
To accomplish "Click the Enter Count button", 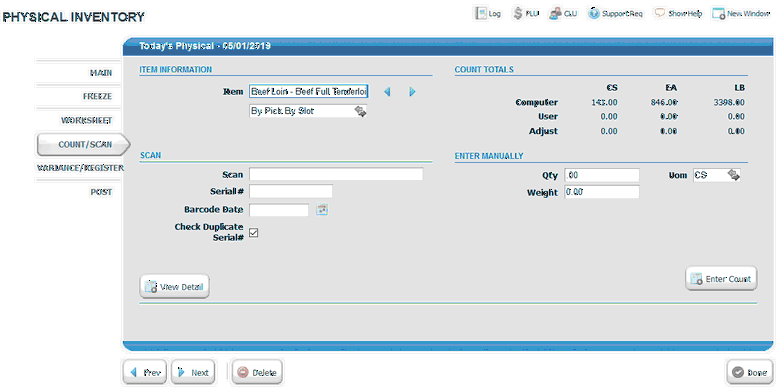I will tap(721, 279).
